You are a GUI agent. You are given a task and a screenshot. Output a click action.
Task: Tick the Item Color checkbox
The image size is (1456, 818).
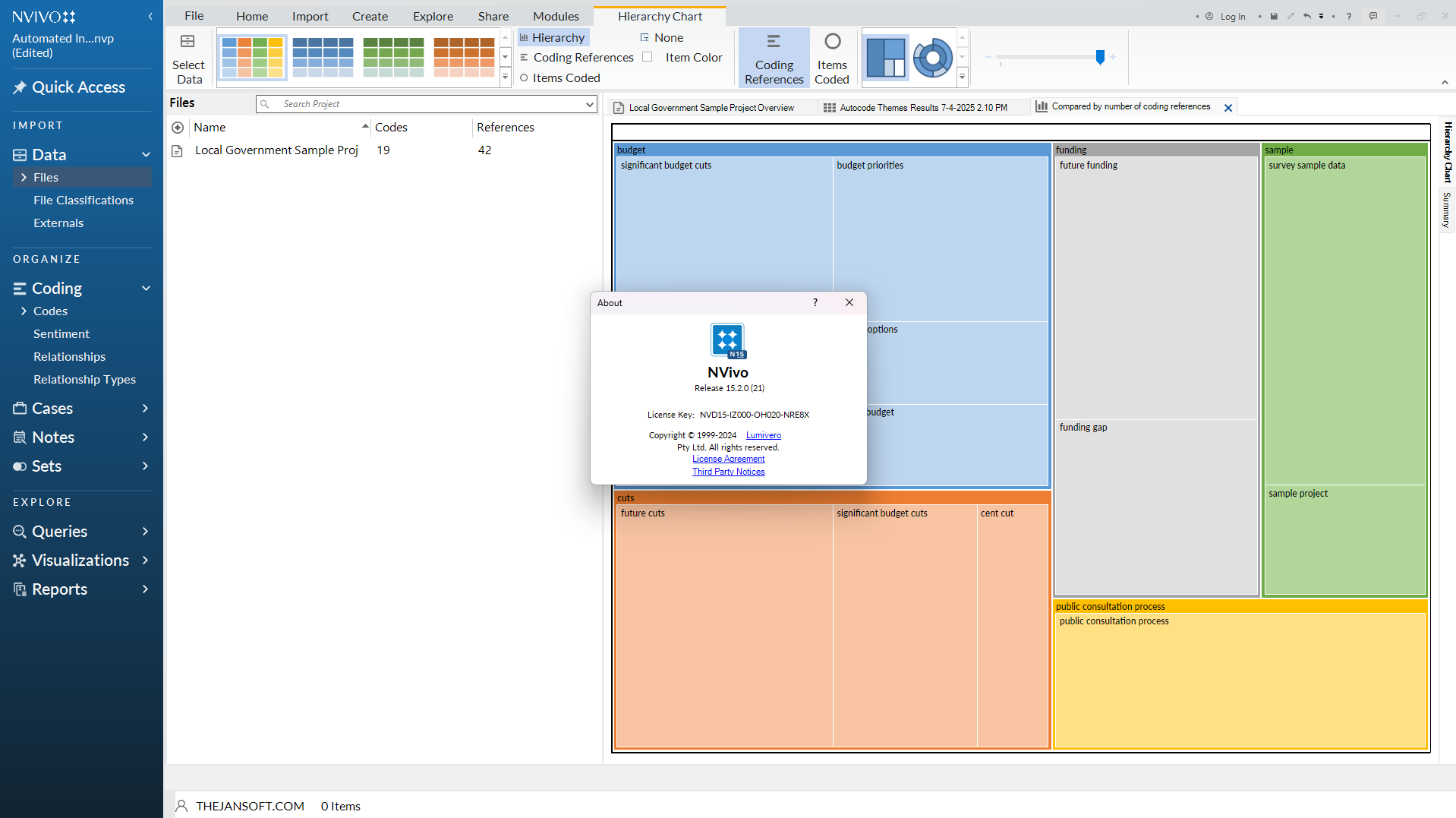(647, 57)
